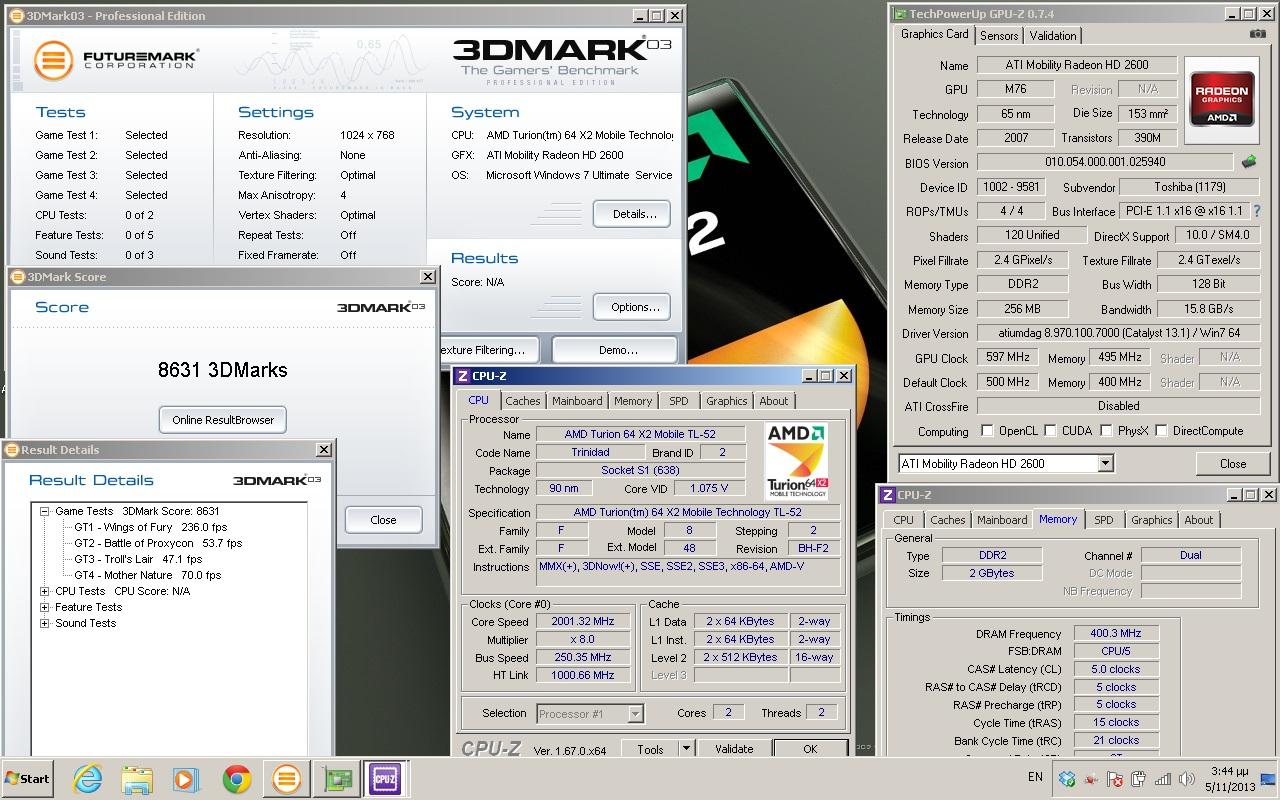Open the Start menu

tap(28, 779)
